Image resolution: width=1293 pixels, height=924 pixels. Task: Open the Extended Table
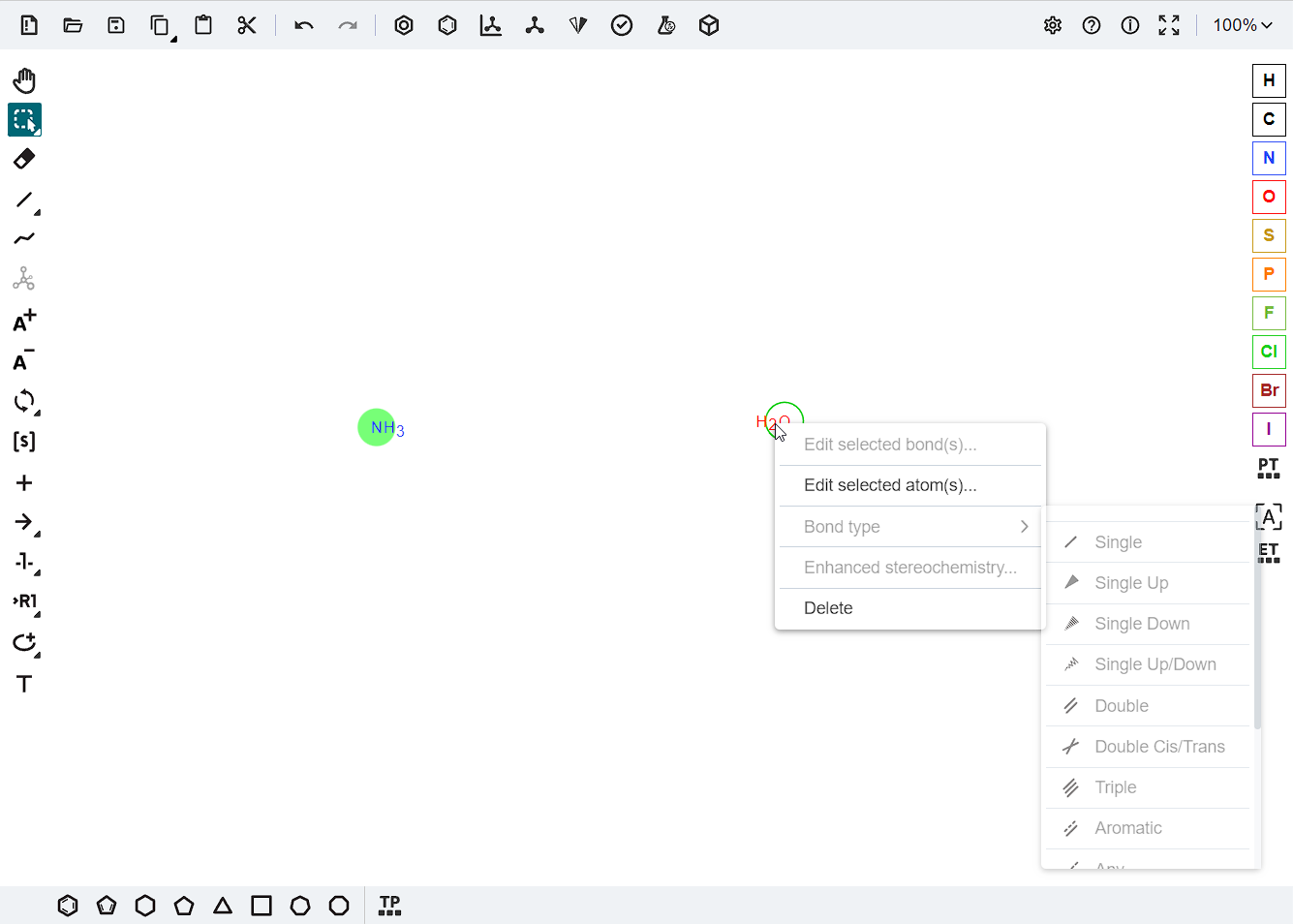1269,553
